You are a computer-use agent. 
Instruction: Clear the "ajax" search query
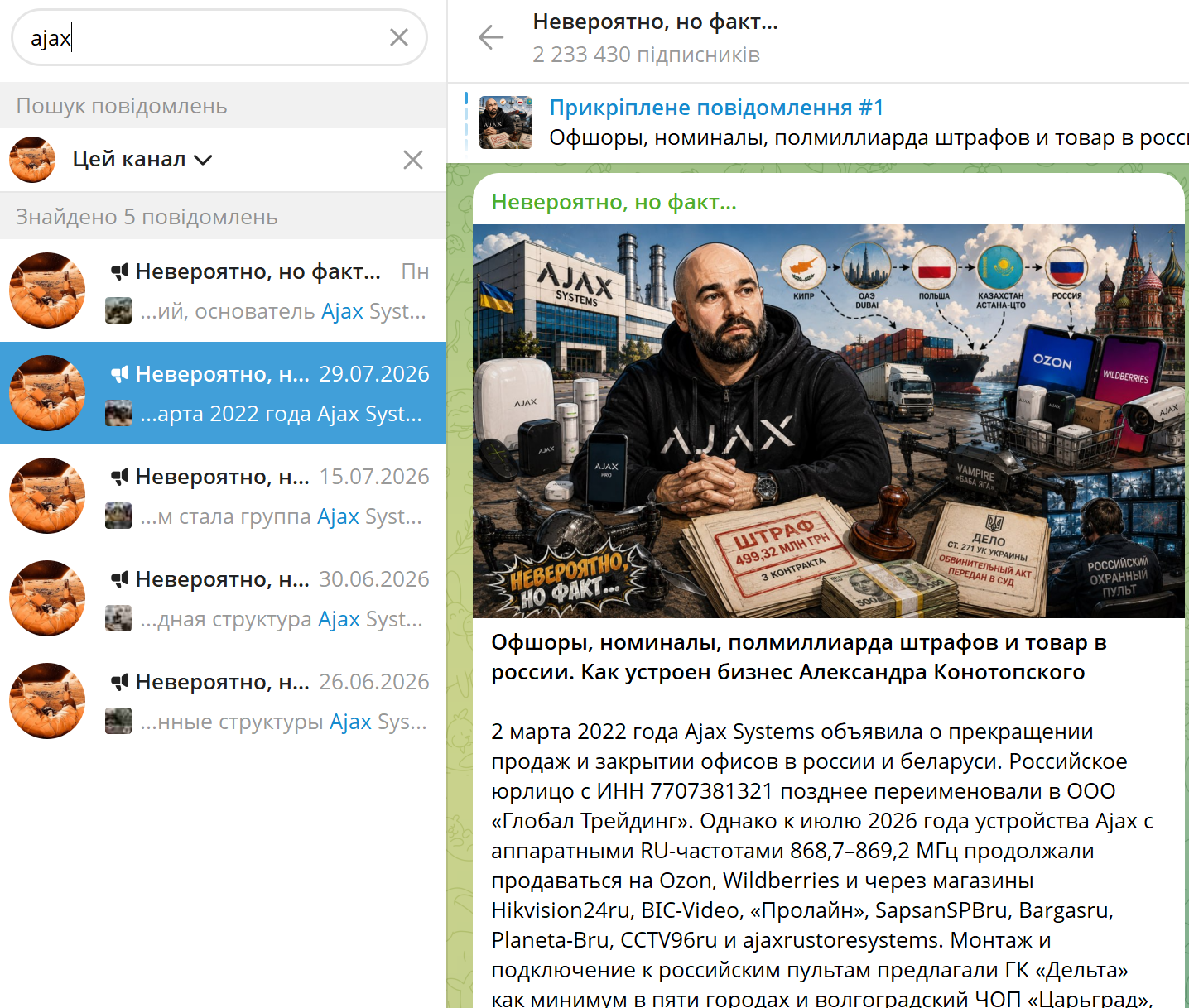[399, 37]
